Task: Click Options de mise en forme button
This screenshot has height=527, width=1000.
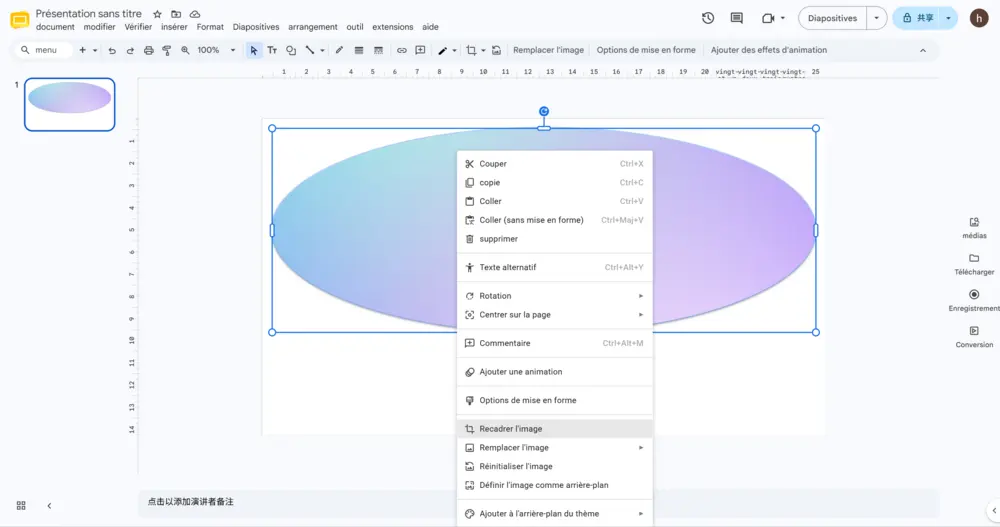Action: coord(646,50)
